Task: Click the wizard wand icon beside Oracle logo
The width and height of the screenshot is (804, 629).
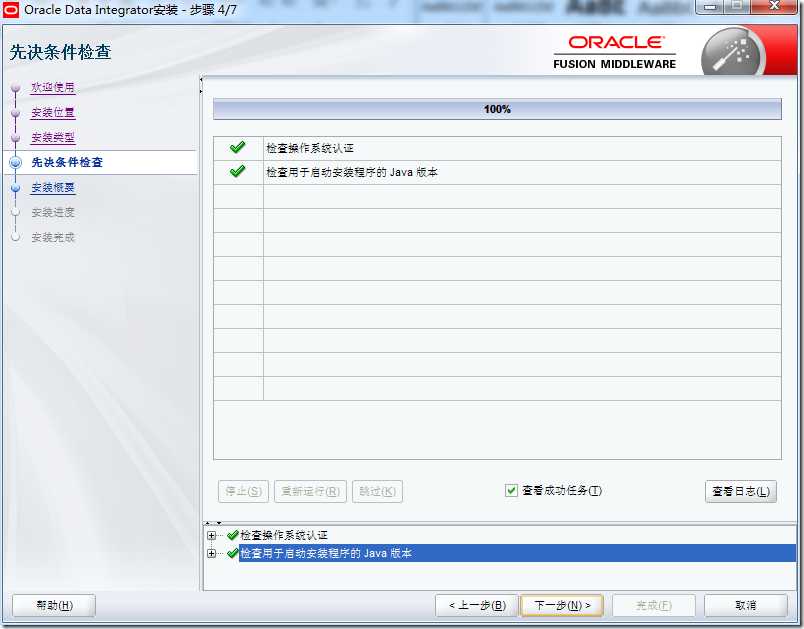Action: (732, 53)
